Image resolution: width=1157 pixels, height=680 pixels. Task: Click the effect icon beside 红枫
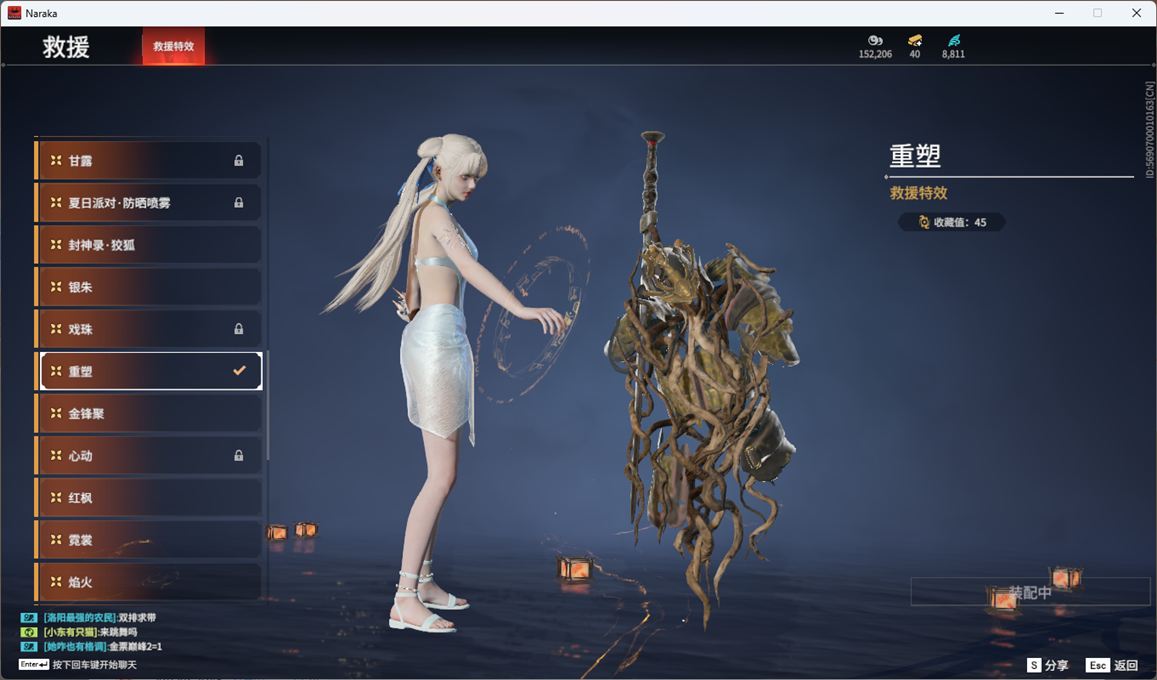tap(56, 498)
